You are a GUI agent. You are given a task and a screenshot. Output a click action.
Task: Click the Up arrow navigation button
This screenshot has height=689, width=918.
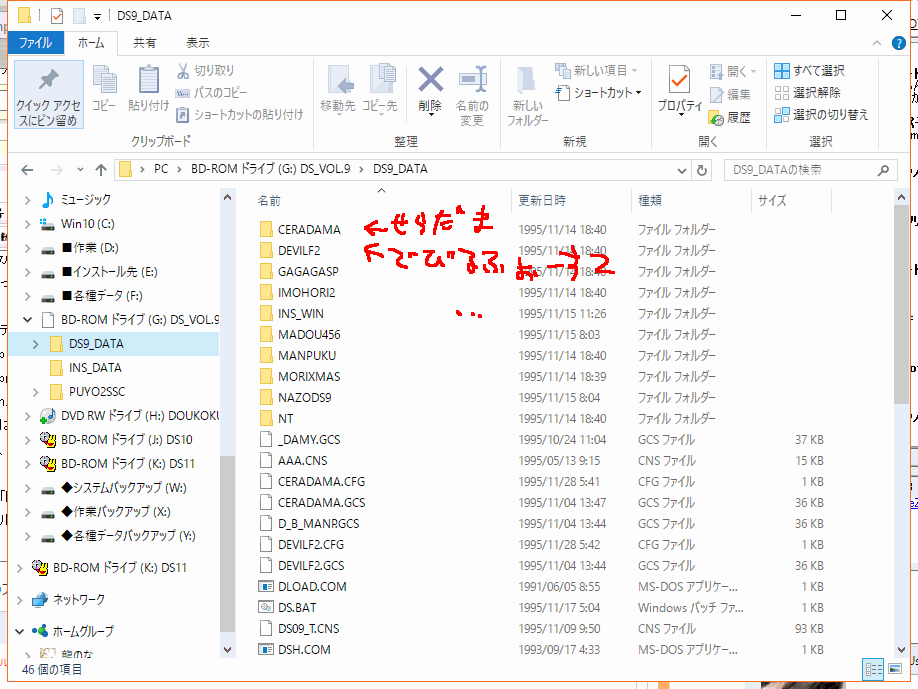(x=101, y=169)
